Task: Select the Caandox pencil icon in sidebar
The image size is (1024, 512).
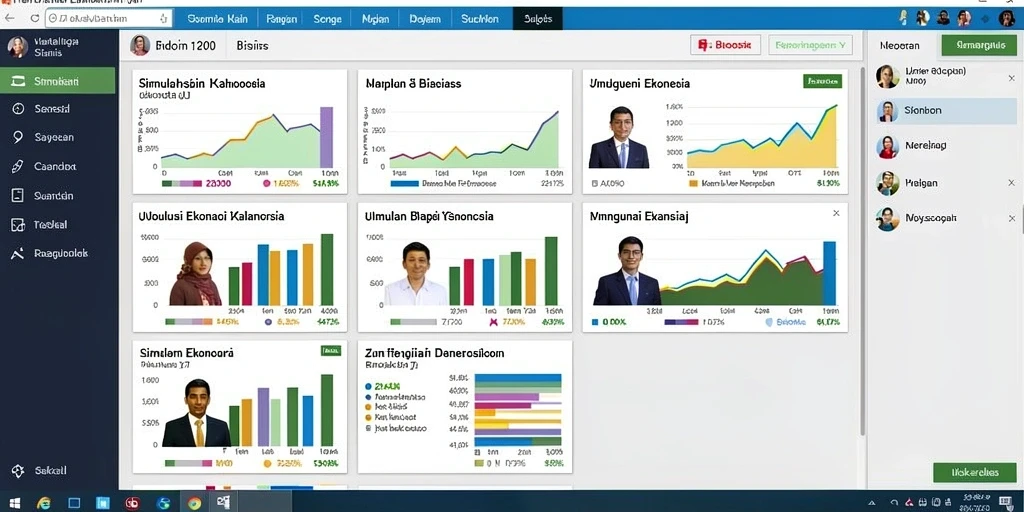Action: (x=18, y=167)
